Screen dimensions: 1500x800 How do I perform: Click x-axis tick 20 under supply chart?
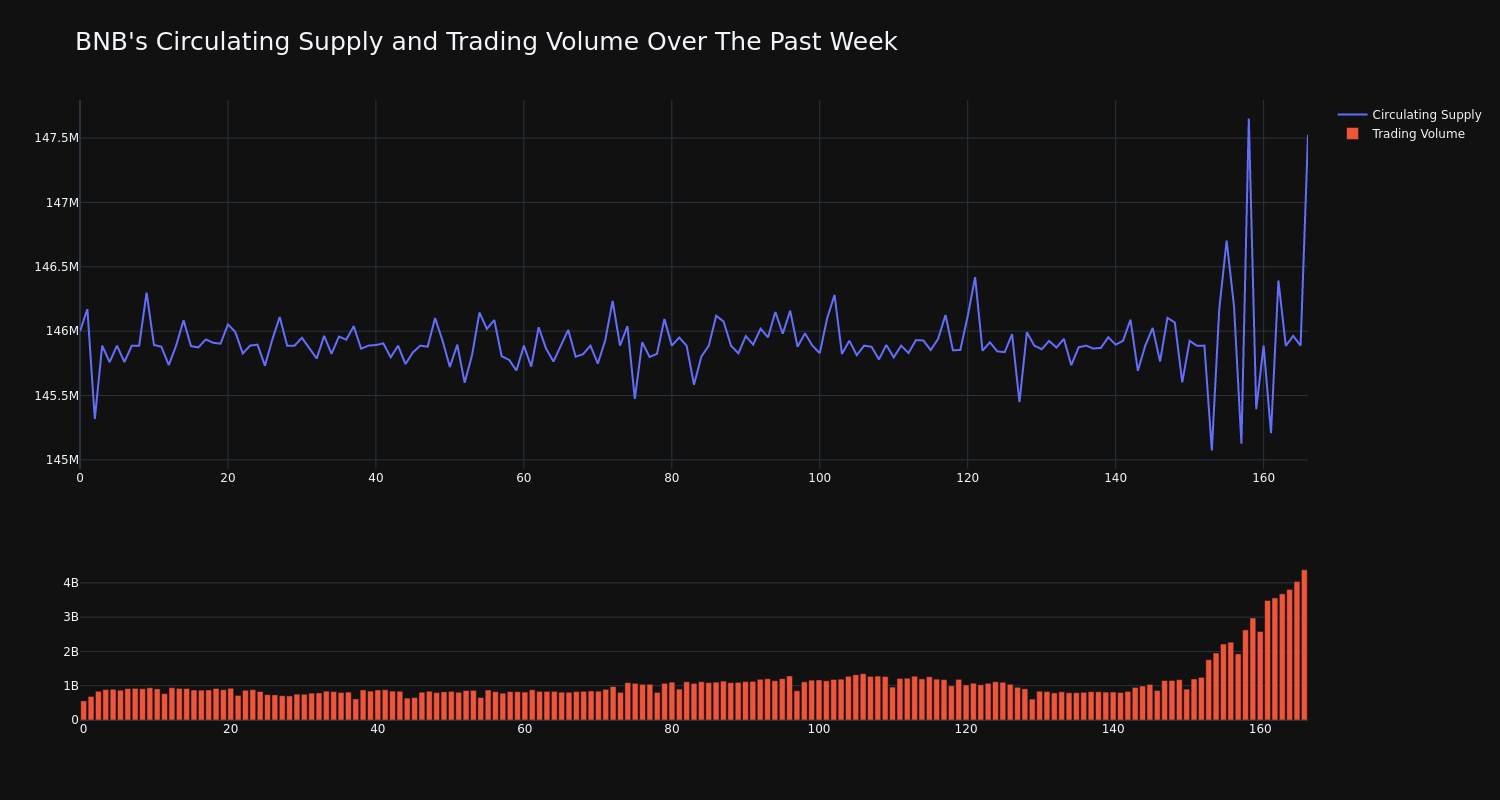click(228, 478)
